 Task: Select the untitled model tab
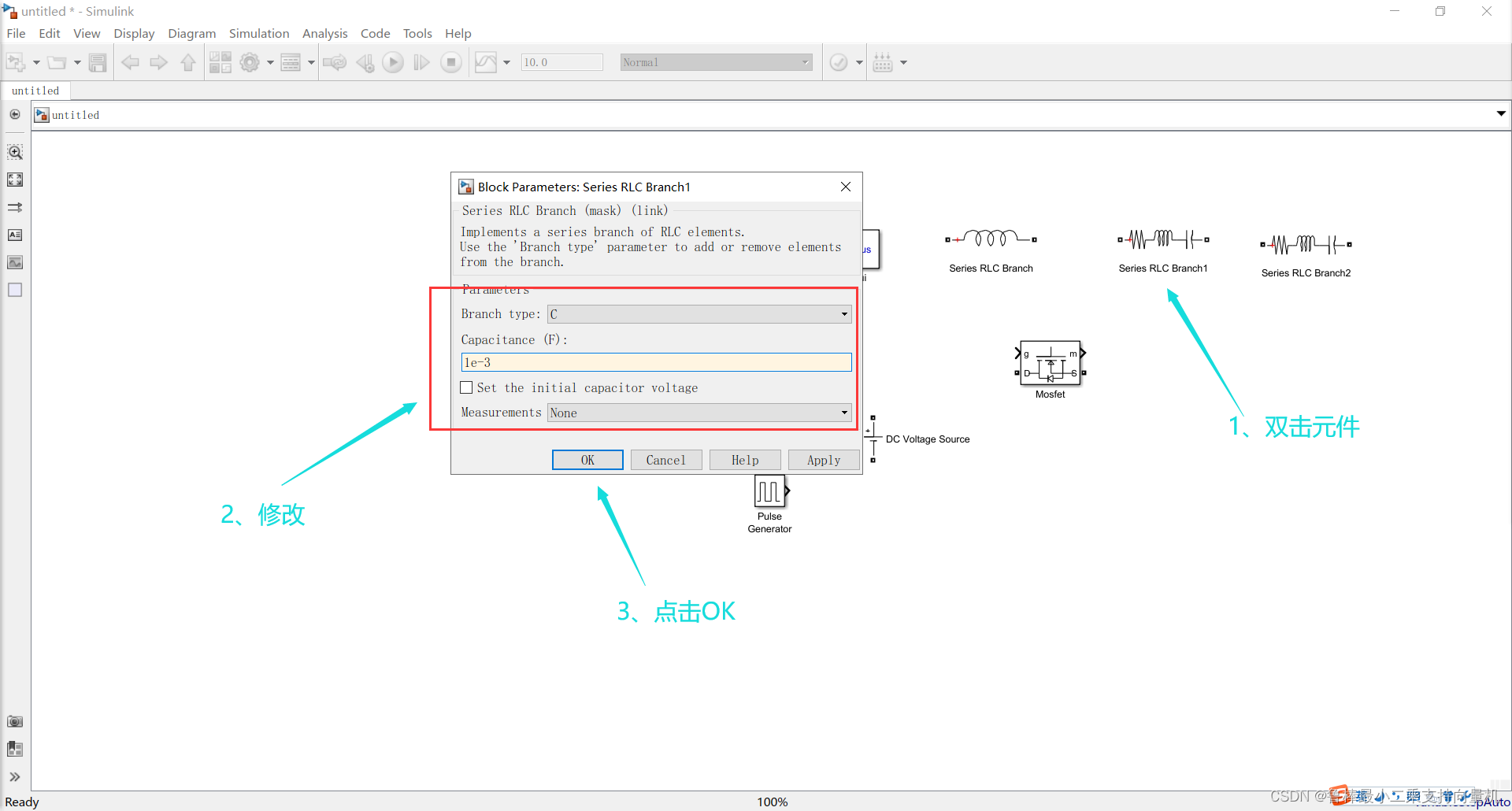35,91
